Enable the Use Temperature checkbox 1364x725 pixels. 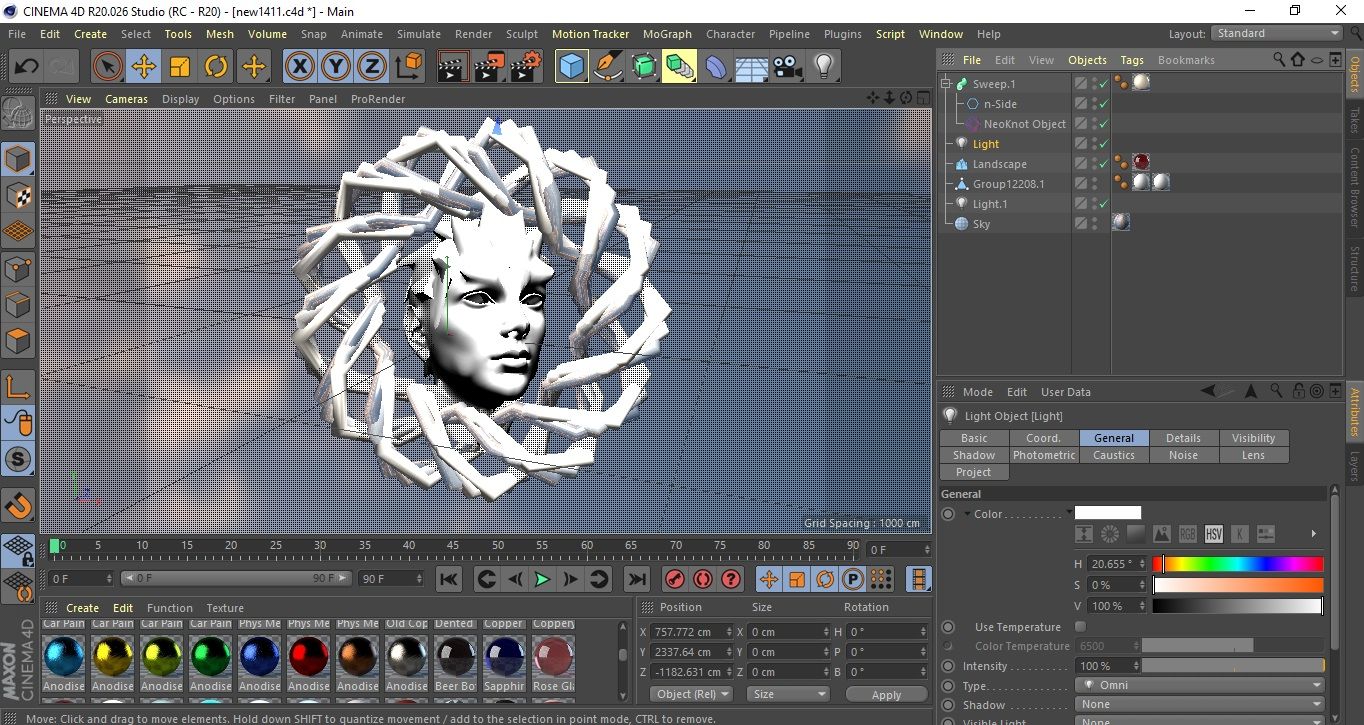click(1080, 627)
